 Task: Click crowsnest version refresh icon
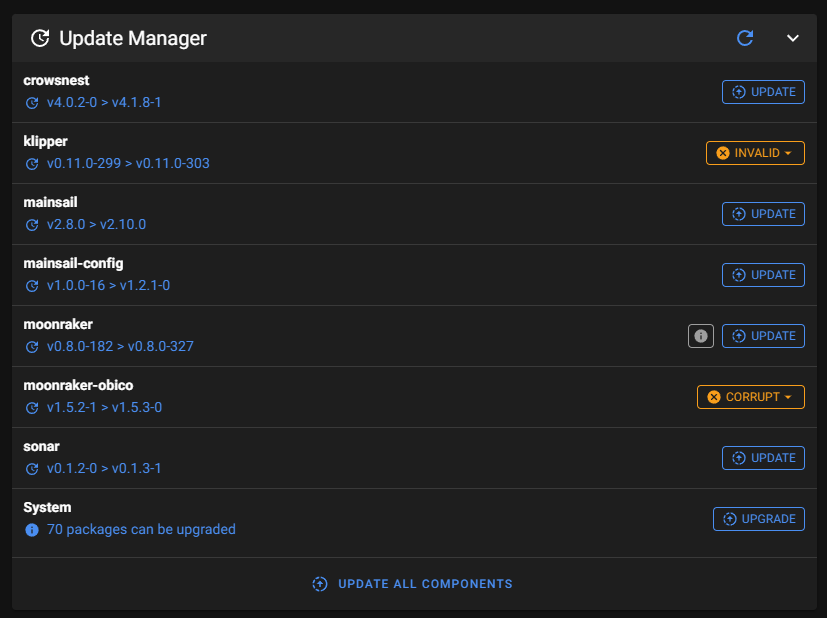click(x=32, y=103)
